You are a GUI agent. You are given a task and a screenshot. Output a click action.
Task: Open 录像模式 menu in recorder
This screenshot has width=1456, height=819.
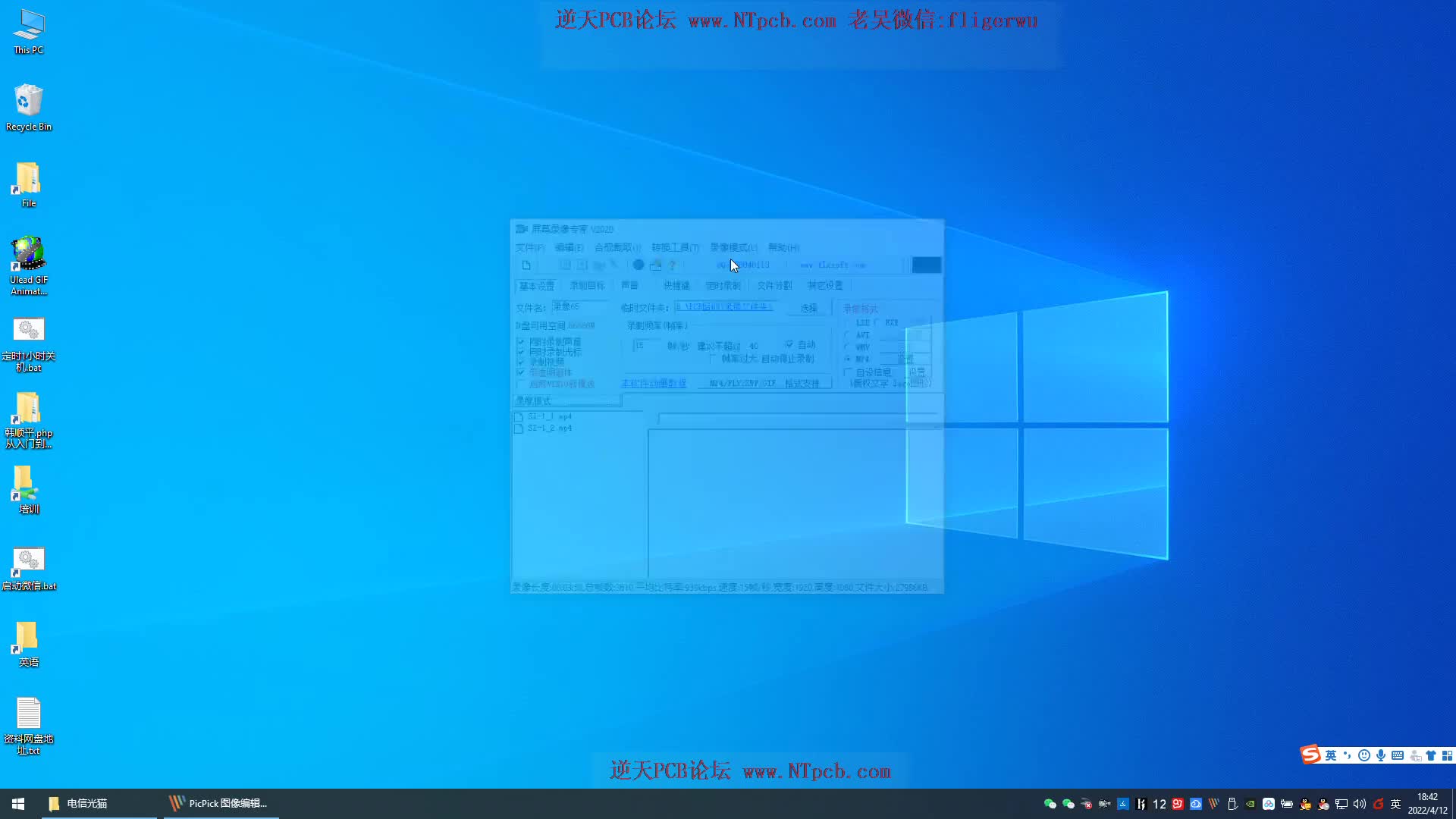tap(733, 248)
